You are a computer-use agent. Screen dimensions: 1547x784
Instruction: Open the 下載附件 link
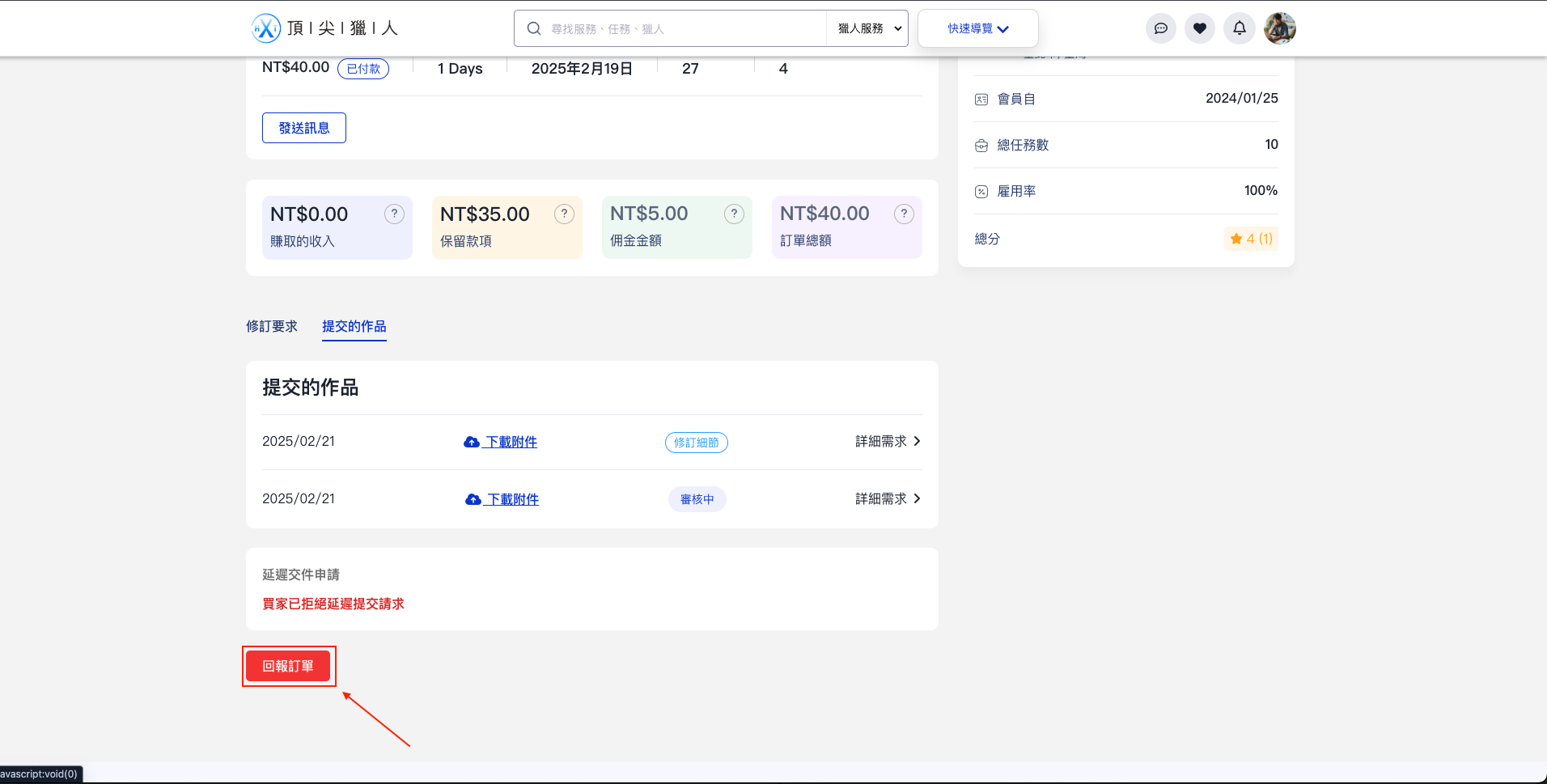click(510, 442)
